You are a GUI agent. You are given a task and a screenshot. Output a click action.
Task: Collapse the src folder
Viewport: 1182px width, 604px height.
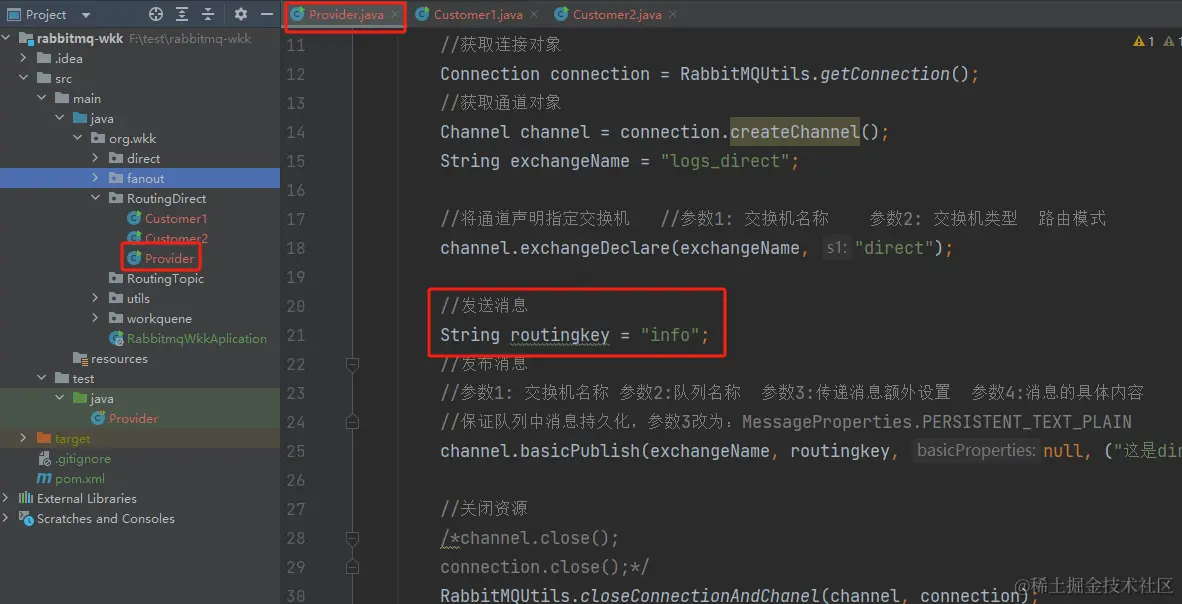[23, 78]
